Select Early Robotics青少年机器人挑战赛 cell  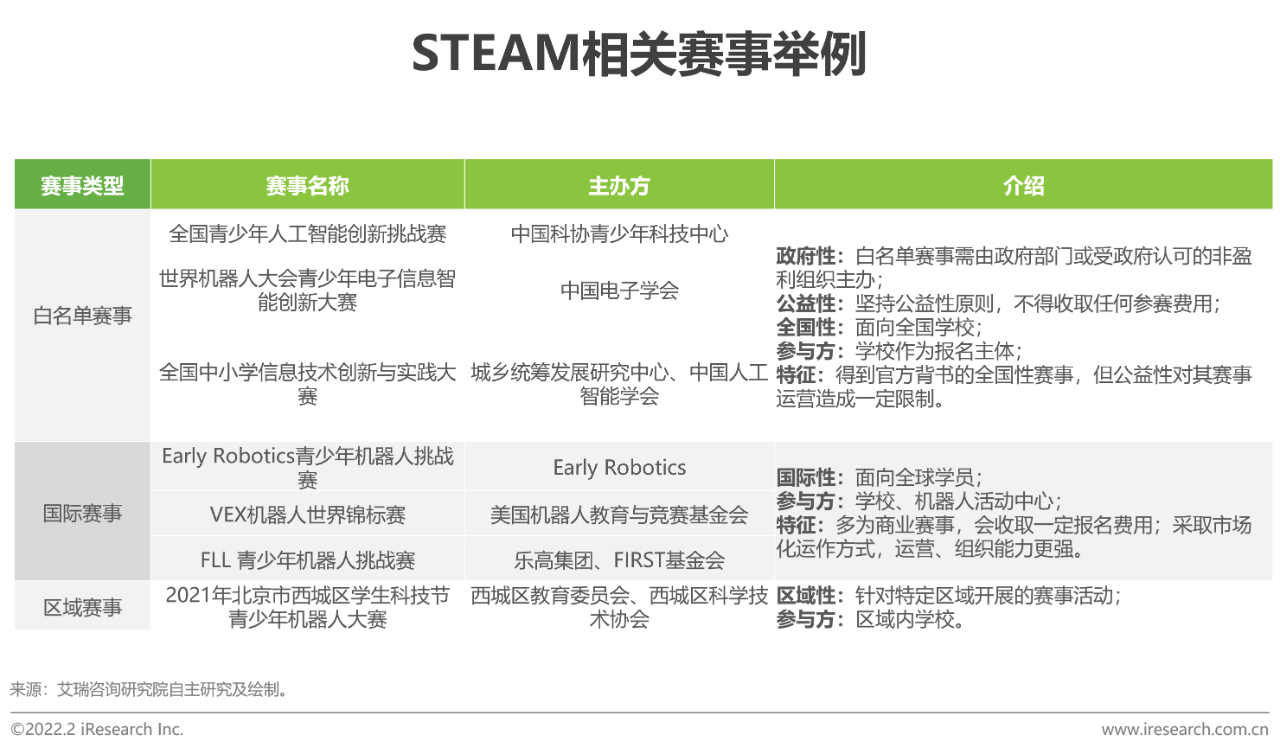coord(307,467)
